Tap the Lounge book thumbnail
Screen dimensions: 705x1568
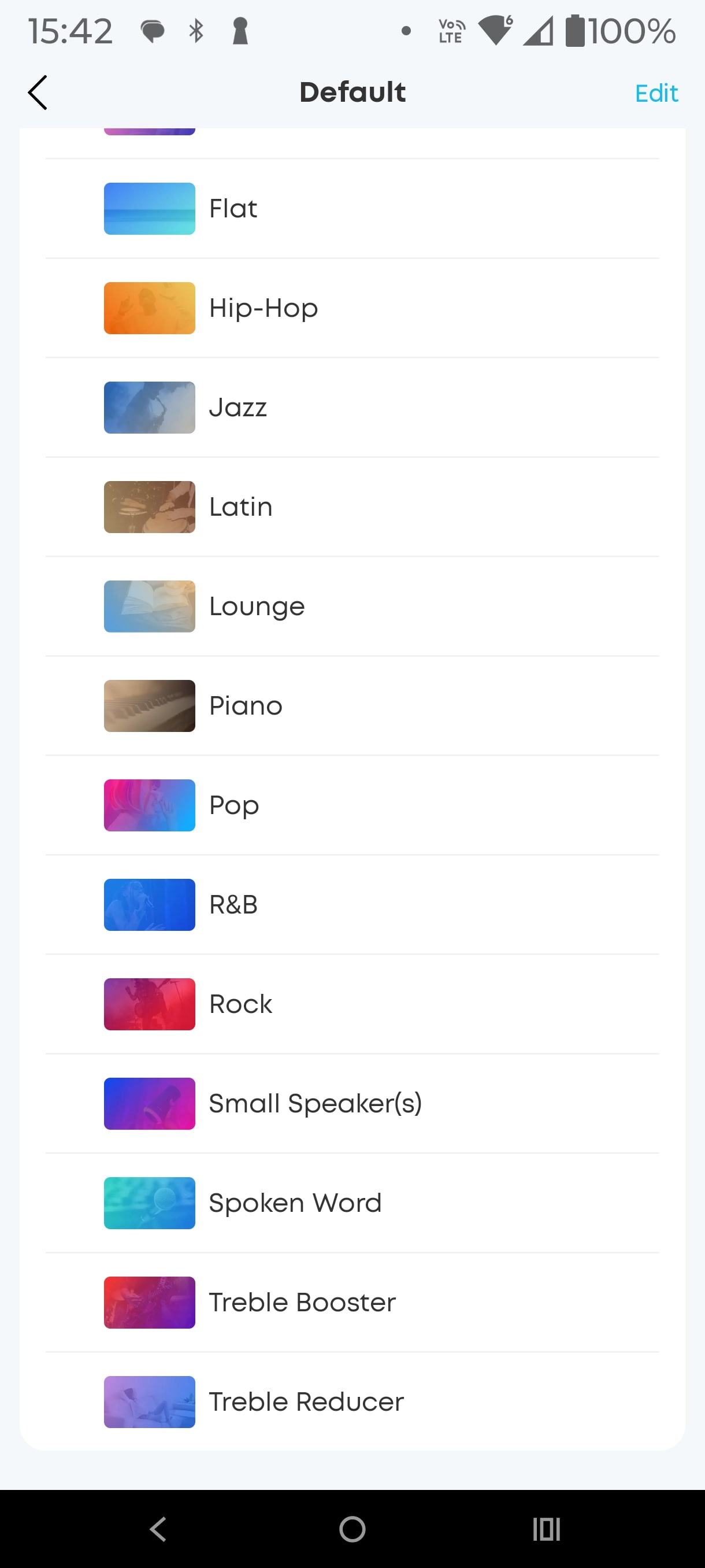[x=149, y=607]
